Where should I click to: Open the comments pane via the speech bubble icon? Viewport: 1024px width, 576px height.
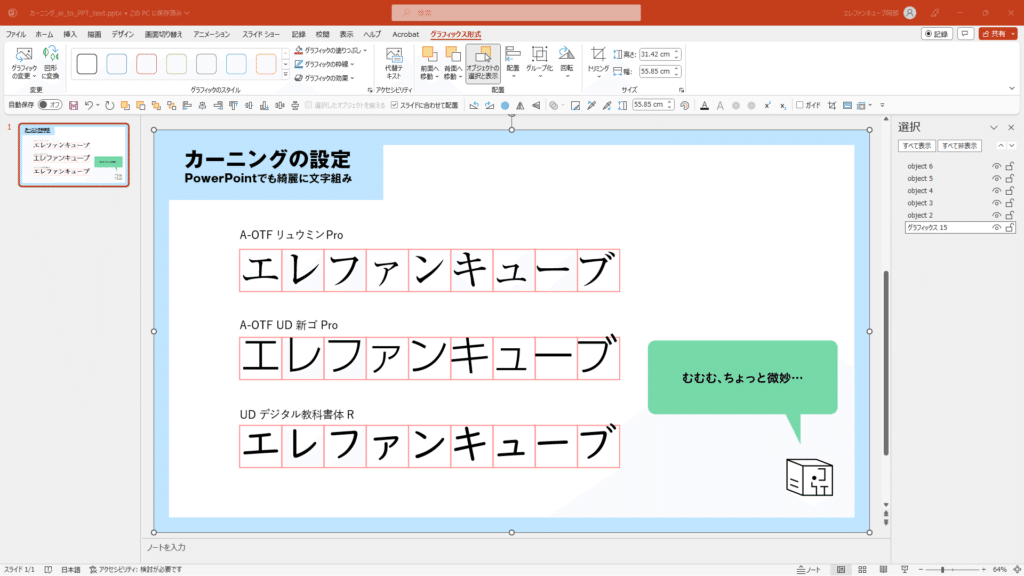pyautogui.click(x=965, y=34)
